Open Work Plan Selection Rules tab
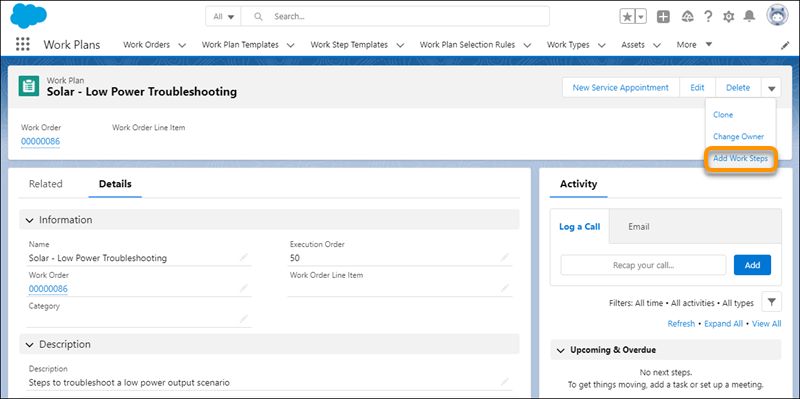The width and height of the screenshot is (800, 399). [x=467, y=45]
